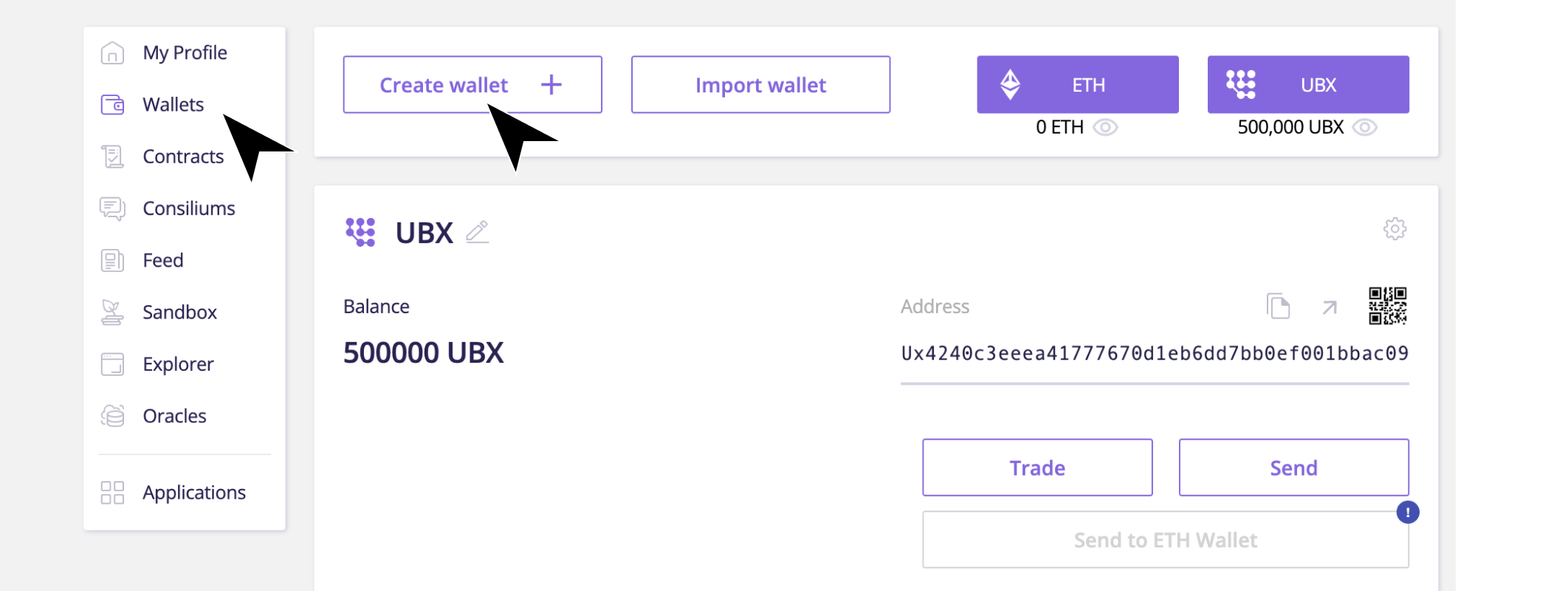Open wallet settings gear
Image resolution: width=1568 pixels, height=591 pixels.
pyautogui.click(x=1395, y=229)
